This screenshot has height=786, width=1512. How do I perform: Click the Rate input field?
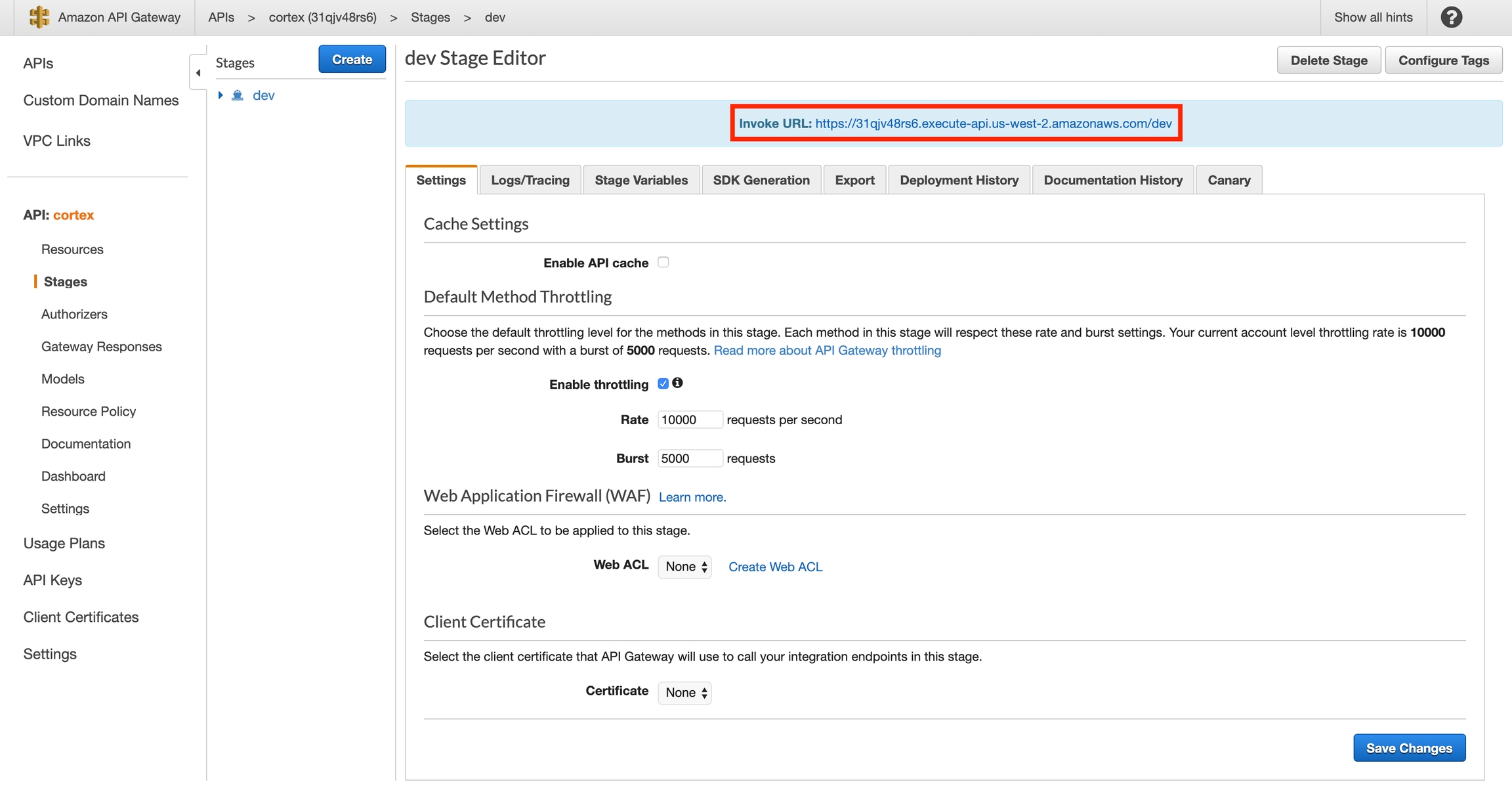coord(689,420)
